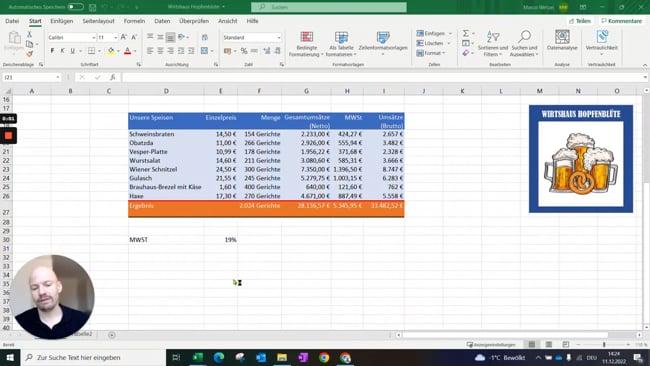Image resolution: width=650 pixels, height=366 pixels.
Task: Toggle bottom vertical alignment
Action: click(x=170, y=37)
